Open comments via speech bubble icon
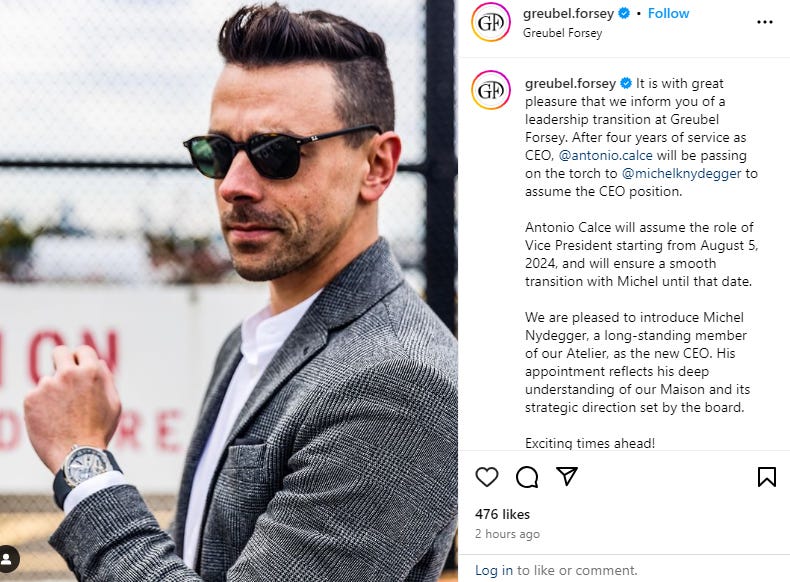 (527, 477)
